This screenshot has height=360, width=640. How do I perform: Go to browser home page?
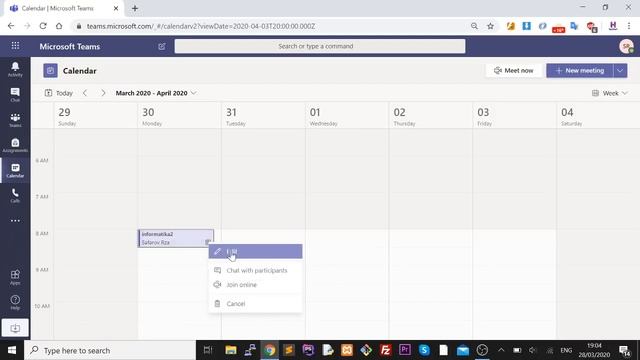click(59, 26)
